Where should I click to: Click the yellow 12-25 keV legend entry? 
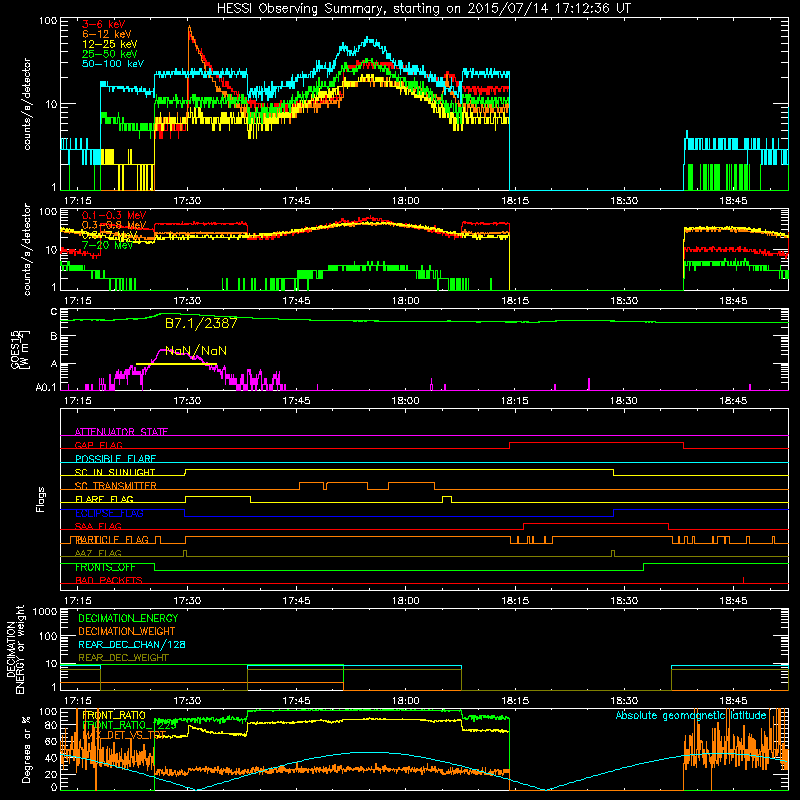[x=110, y=44]
